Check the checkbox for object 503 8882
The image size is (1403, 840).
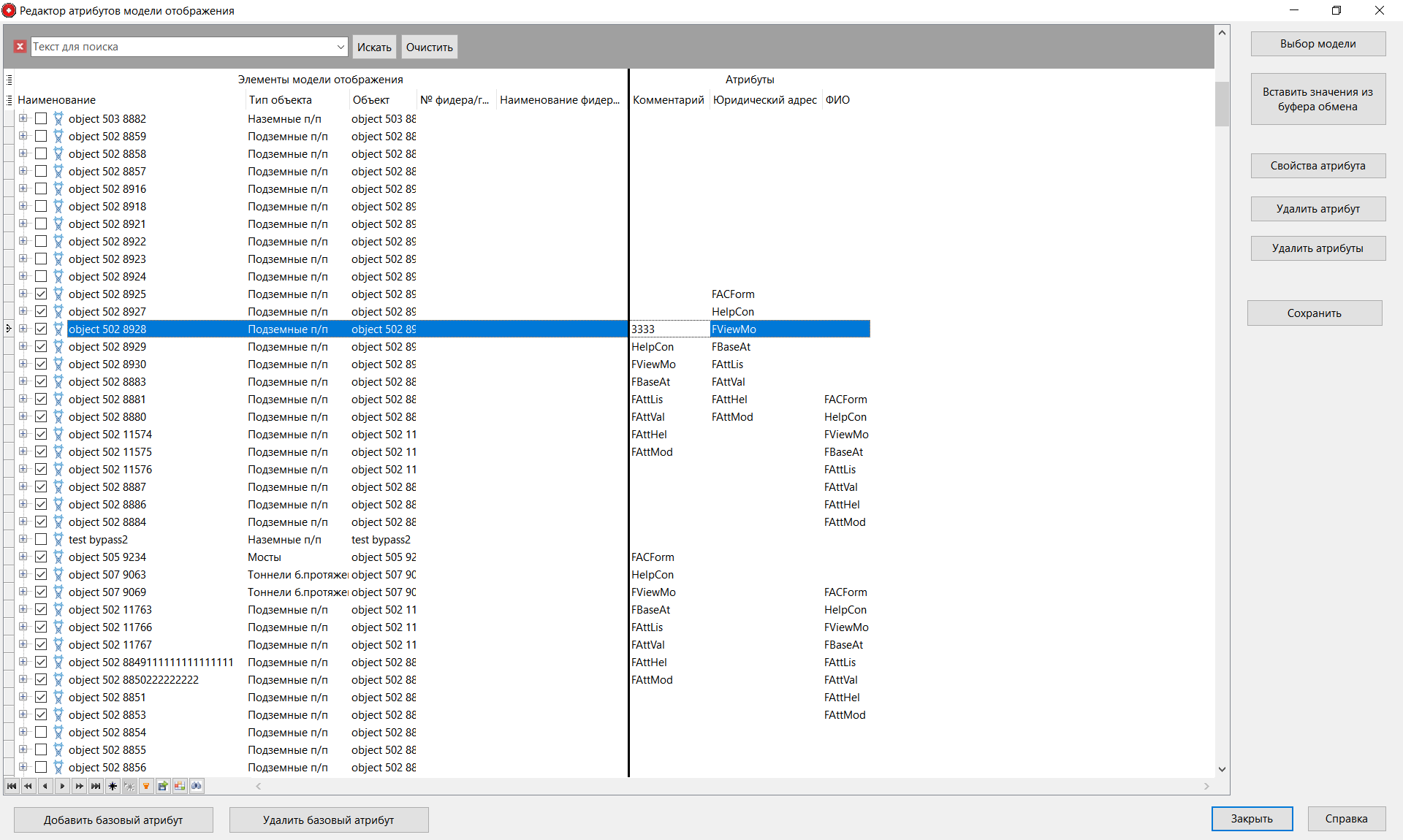(x=42, y=118)
